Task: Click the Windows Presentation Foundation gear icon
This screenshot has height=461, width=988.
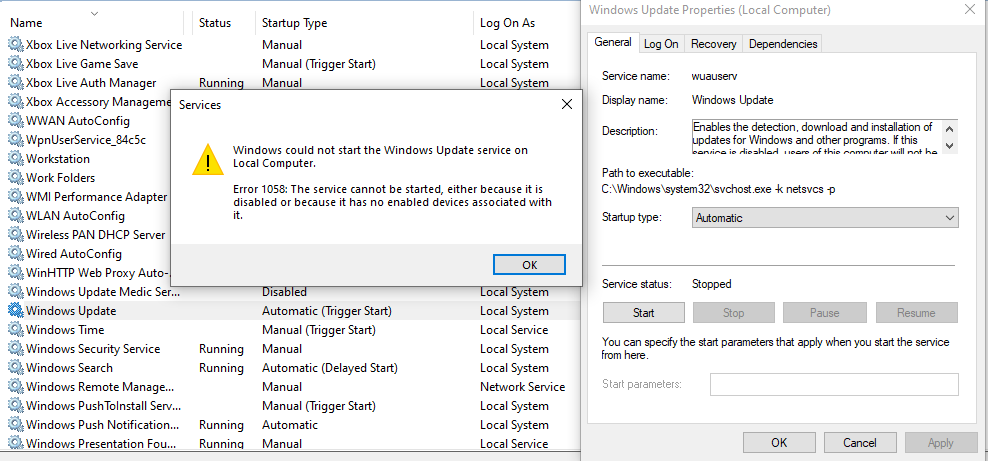Action: click(14, 443)
